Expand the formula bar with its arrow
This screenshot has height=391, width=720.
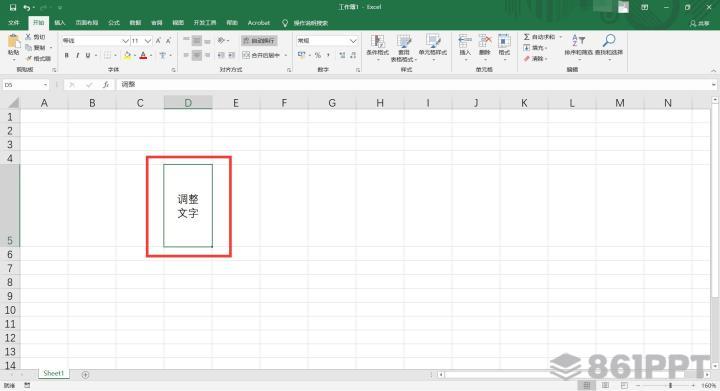tap(714, 85)
